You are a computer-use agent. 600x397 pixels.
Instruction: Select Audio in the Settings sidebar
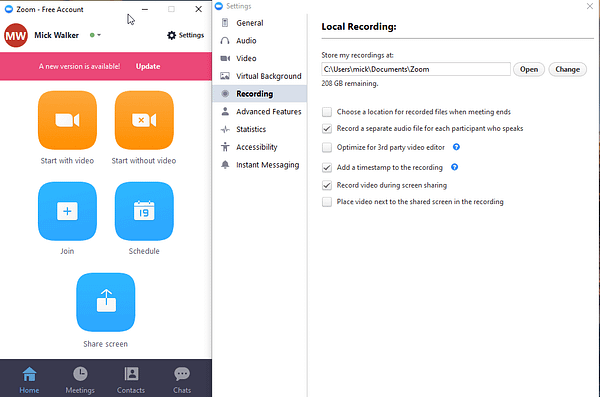(x=260, y=41)
